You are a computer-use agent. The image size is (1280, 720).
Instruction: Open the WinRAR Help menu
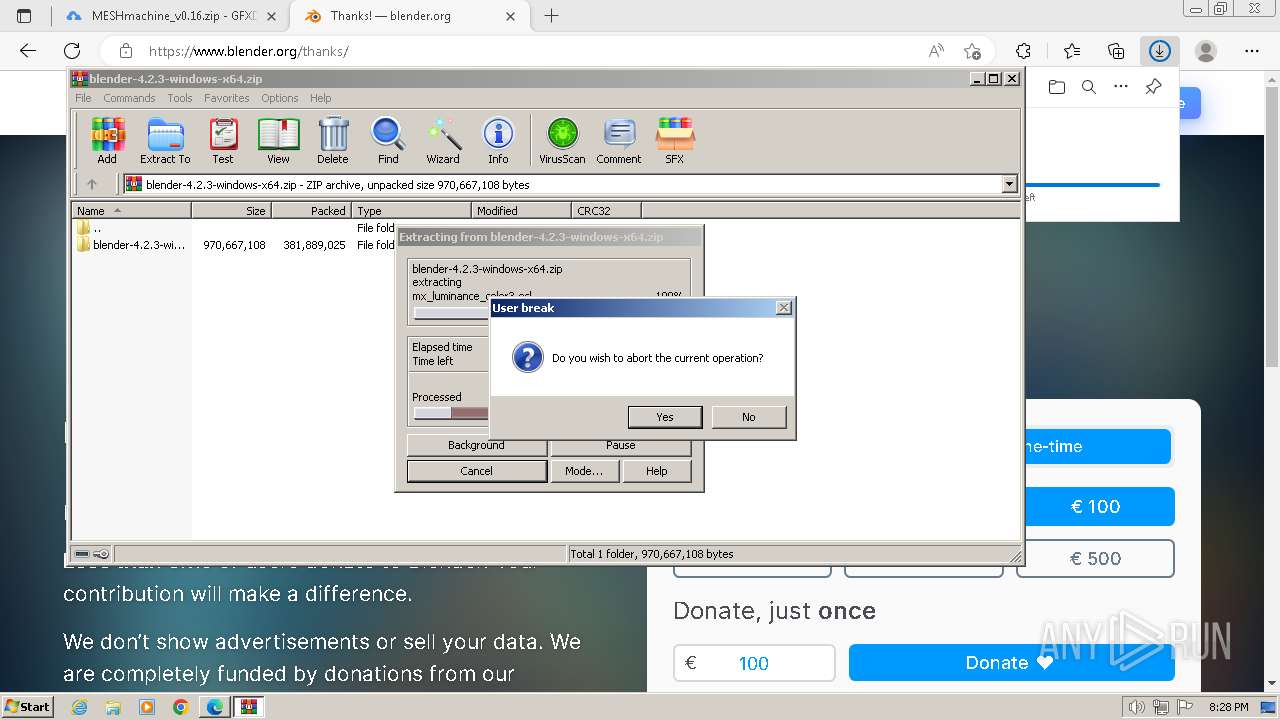[320, 98]
